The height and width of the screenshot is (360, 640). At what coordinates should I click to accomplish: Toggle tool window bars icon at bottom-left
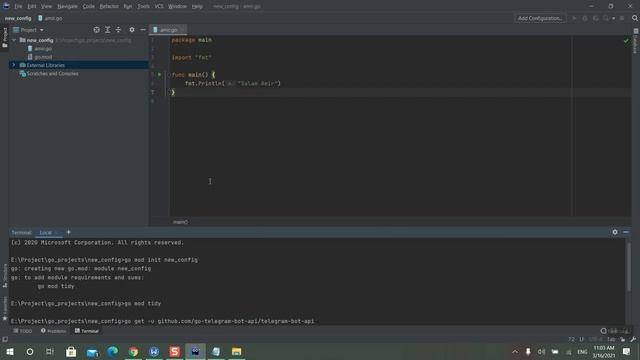tap(4, 340)
